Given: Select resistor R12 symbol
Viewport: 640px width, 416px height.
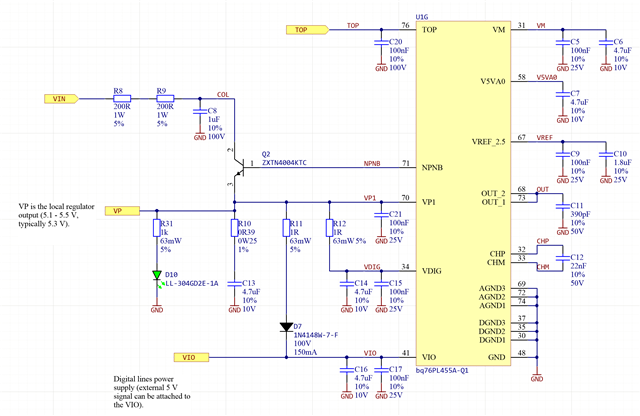Looking at the screenshot, I should pos(329,228).
